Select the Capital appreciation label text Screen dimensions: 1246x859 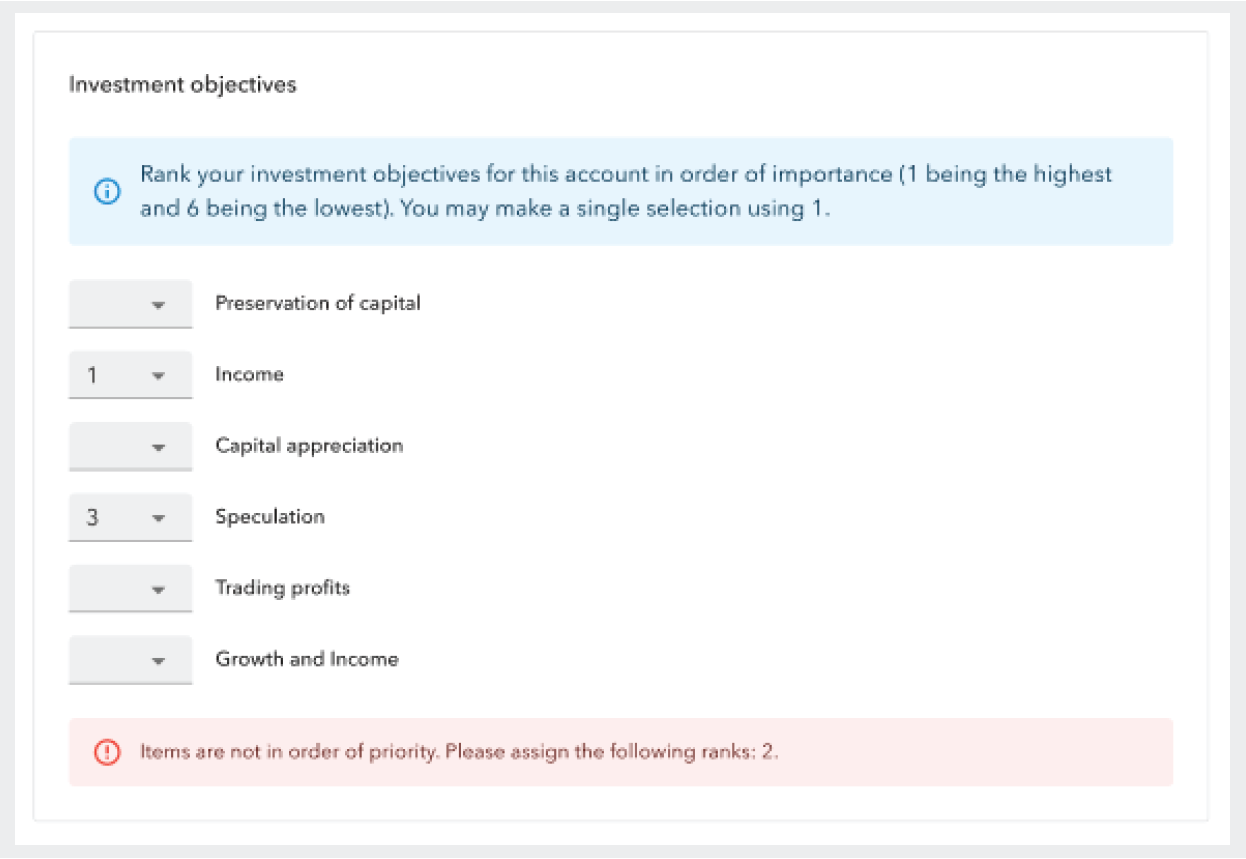click(309, 445)
